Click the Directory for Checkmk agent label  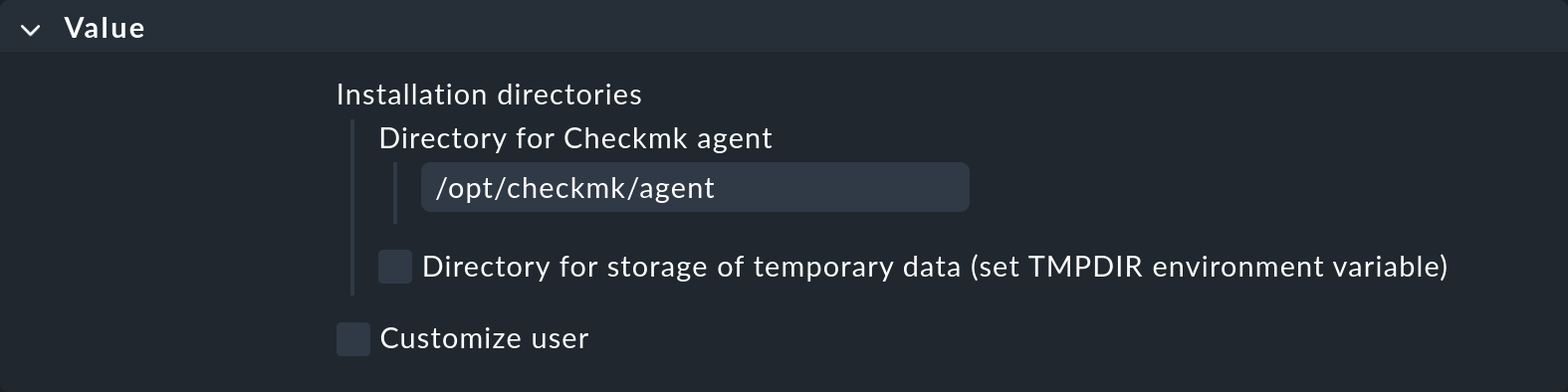click(575, 138)
